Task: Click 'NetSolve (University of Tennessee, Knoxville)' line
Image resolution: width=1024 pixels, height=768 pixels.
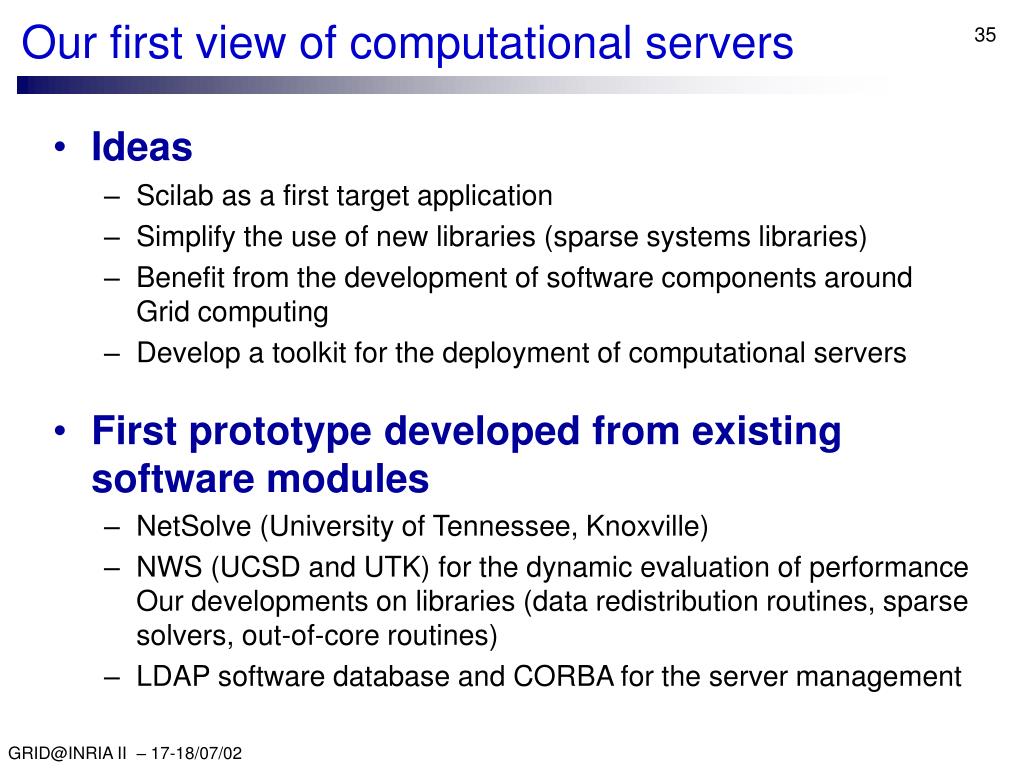Action: (x=422, y=526)
